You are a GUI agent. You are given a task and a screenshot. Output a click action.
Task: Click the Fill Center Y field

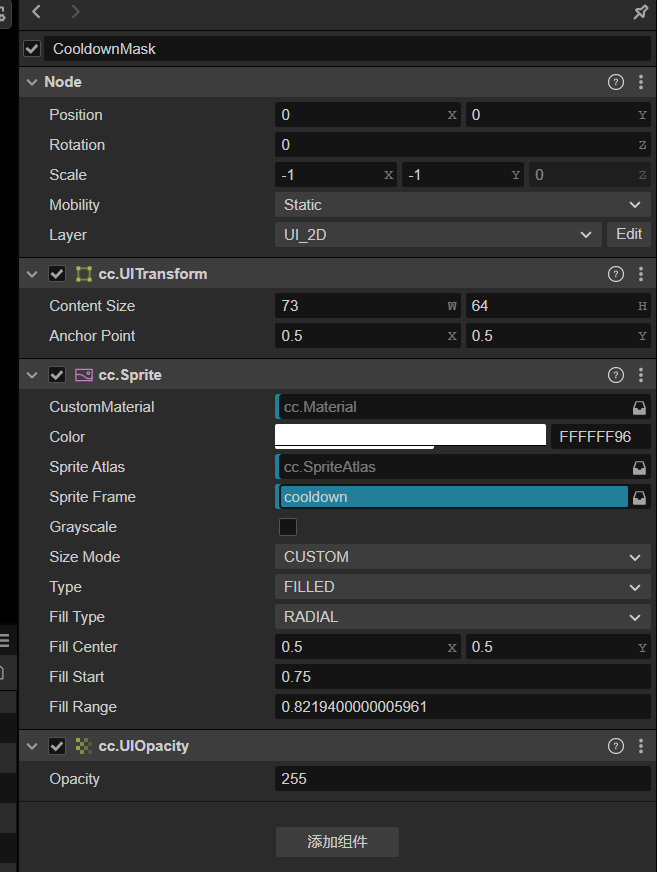click(558, 647)
